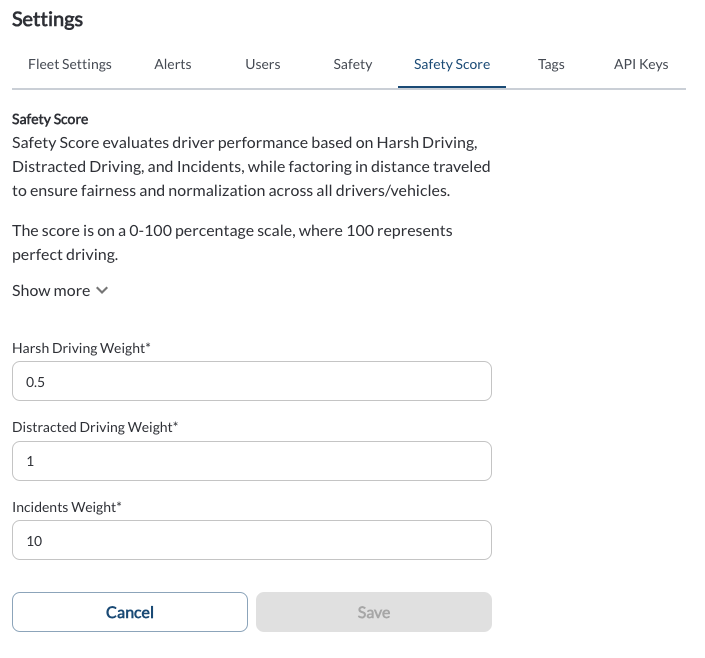705x658 pixels.
Task: Click the Harsh Driving Weight label
Action: coord(81,348)
